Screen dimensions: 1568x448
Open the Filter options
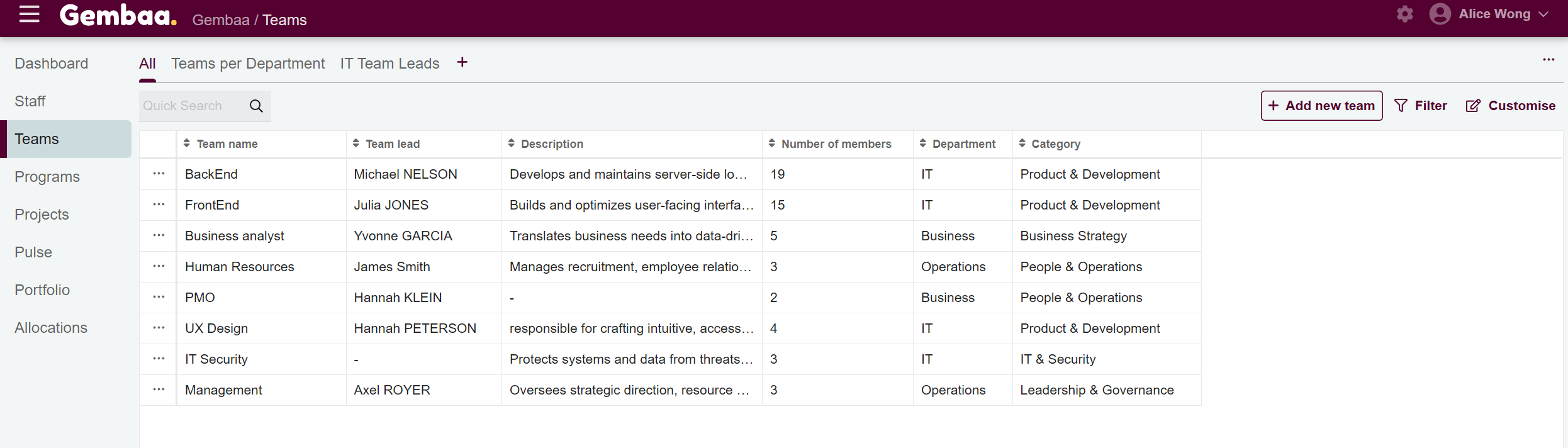1421,106
